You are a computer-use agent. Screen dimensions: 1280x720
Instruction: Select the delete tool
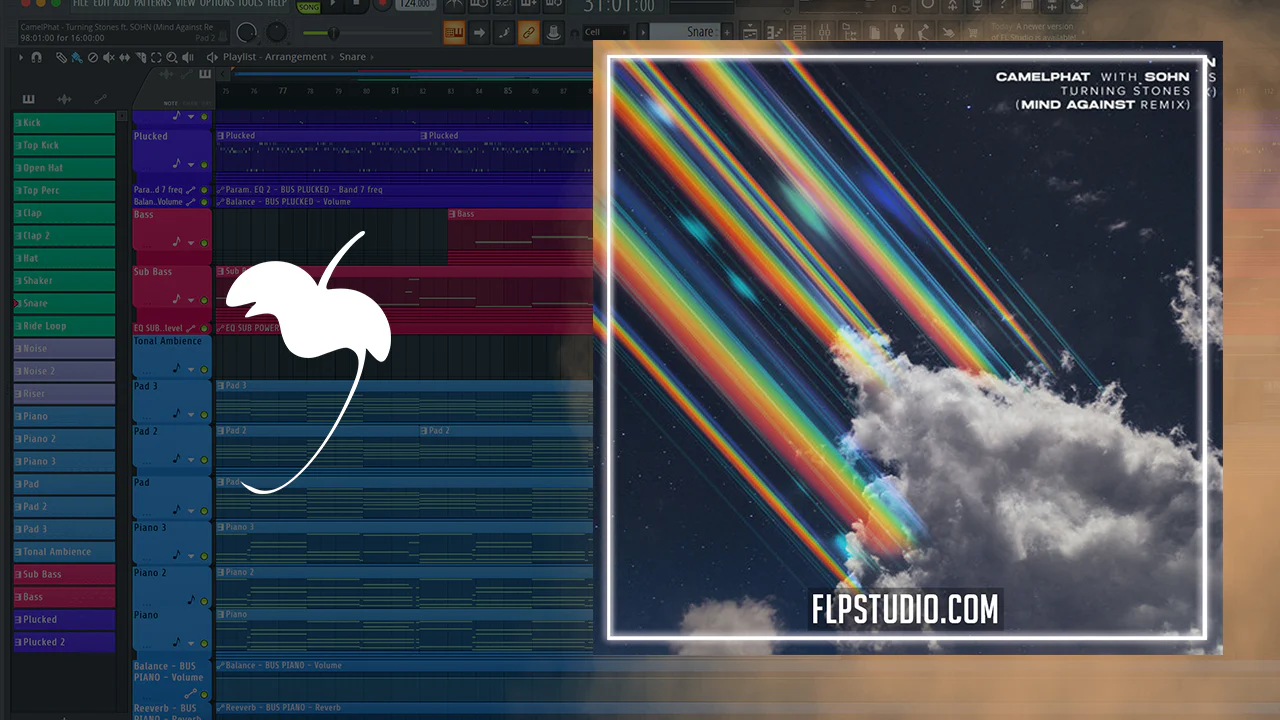[93, 57]
